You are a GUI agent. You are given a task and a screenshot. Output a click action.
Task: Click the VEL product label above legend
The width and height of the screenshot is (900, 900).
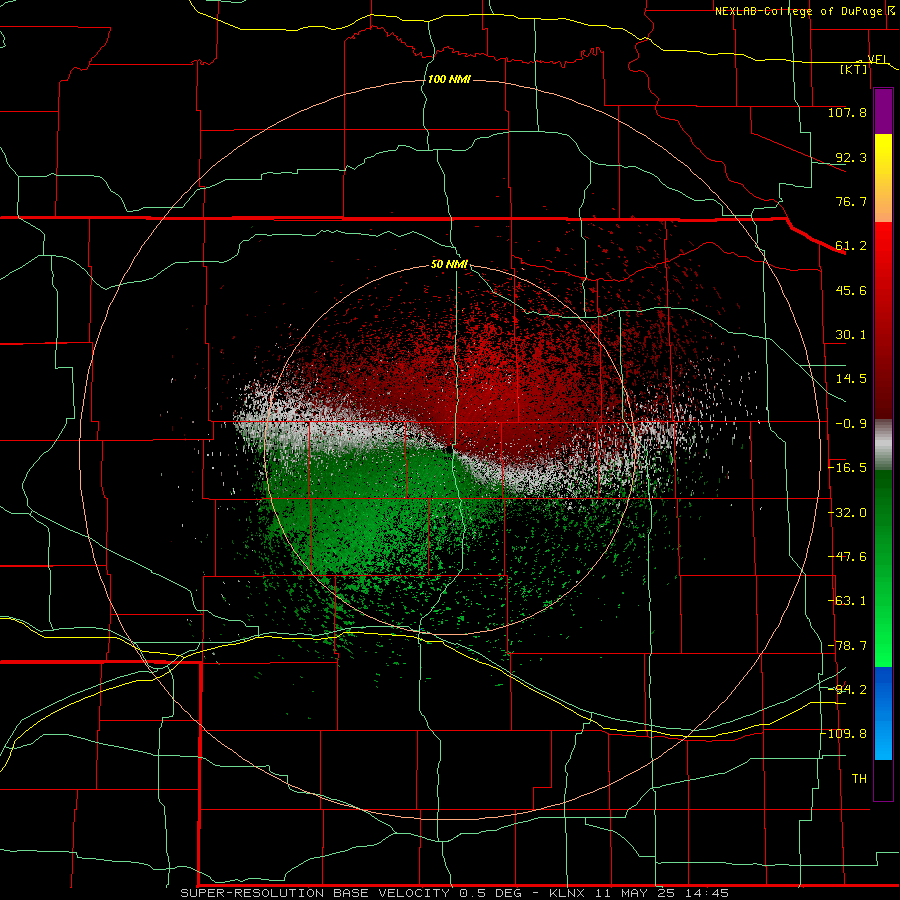coord(878,59)
